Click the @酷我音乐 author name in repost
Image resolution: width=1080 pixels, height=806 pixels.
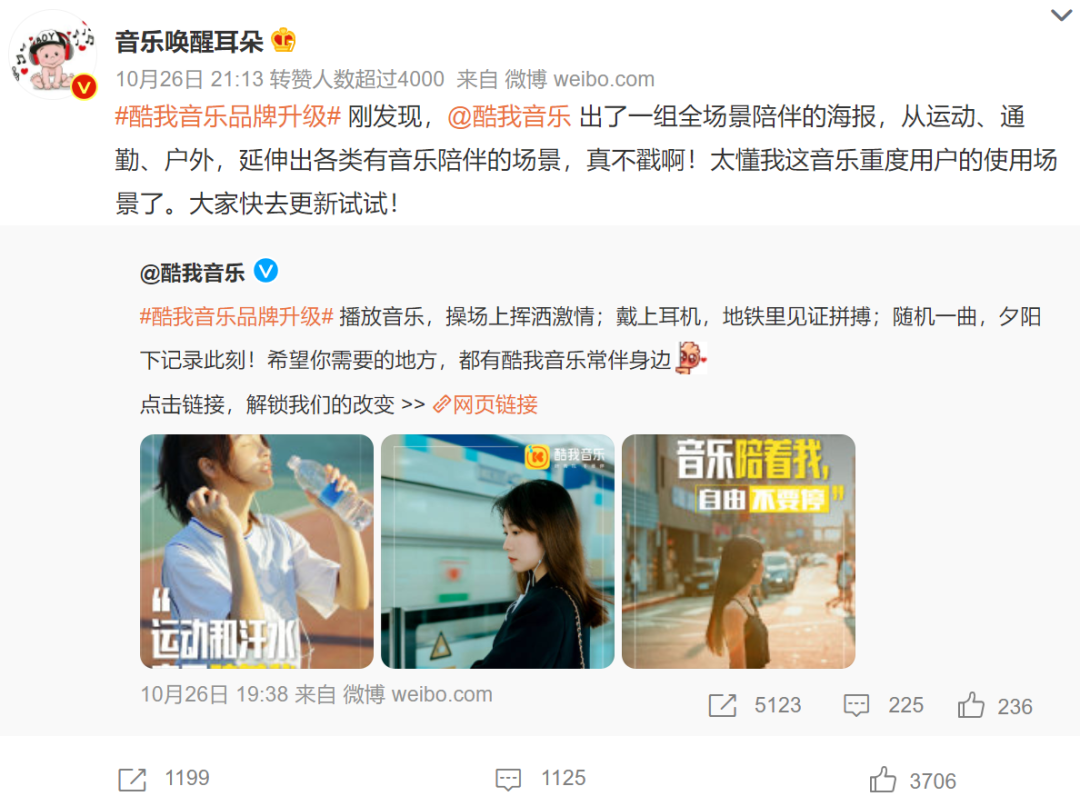point(192,273)
